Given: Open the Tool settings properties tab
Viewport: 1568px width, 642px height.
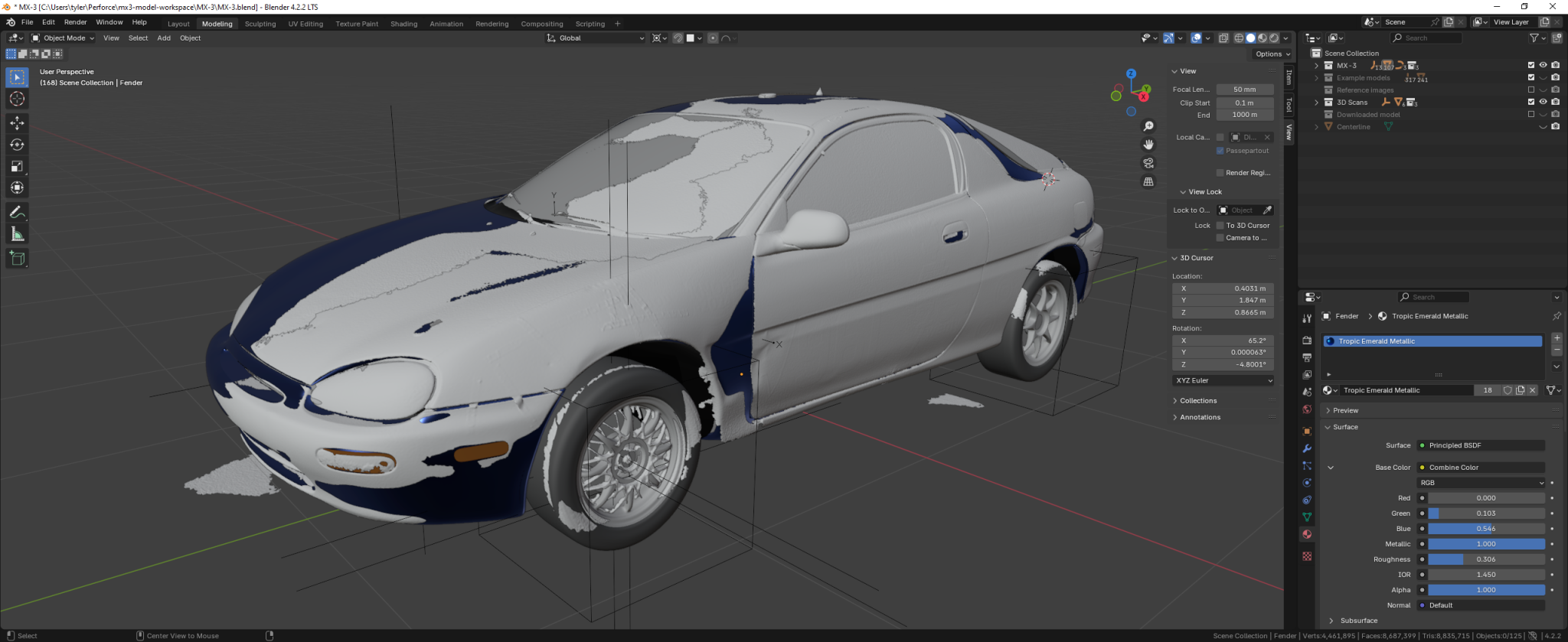Looking at the screenshot, I should [1307, 318].
